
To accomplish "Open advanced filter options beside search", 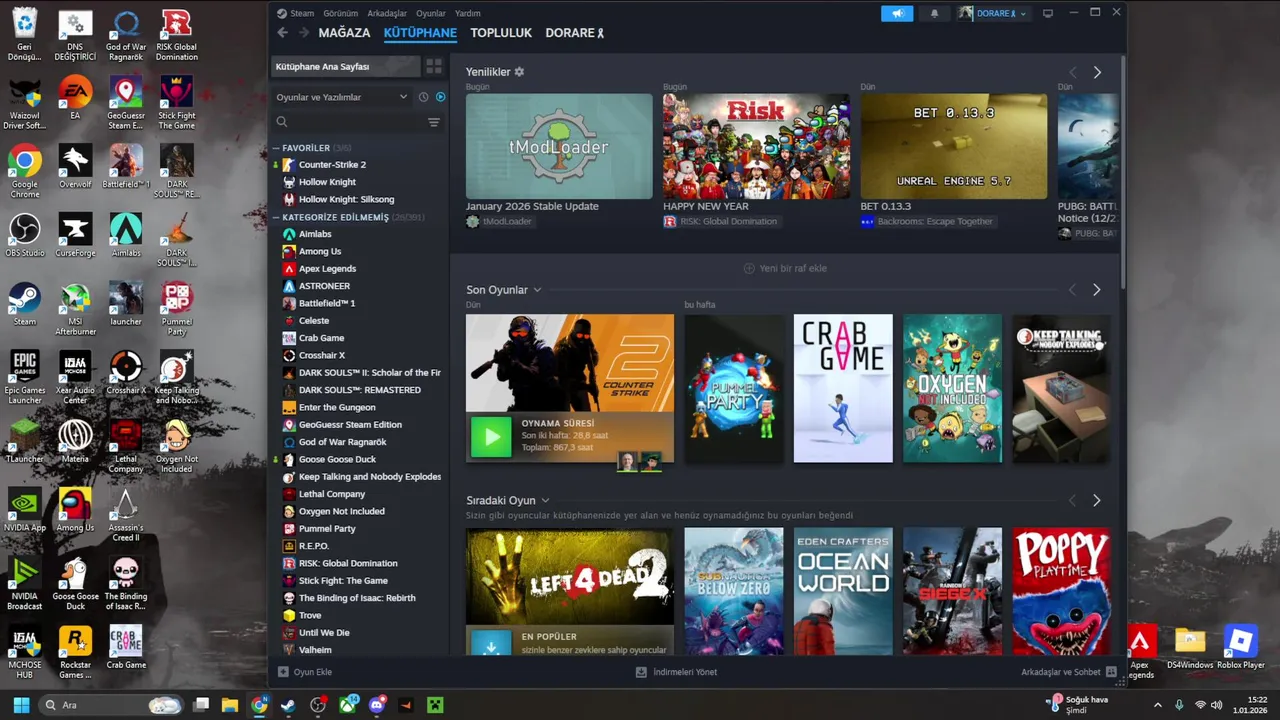I will (x=434, y=122).
